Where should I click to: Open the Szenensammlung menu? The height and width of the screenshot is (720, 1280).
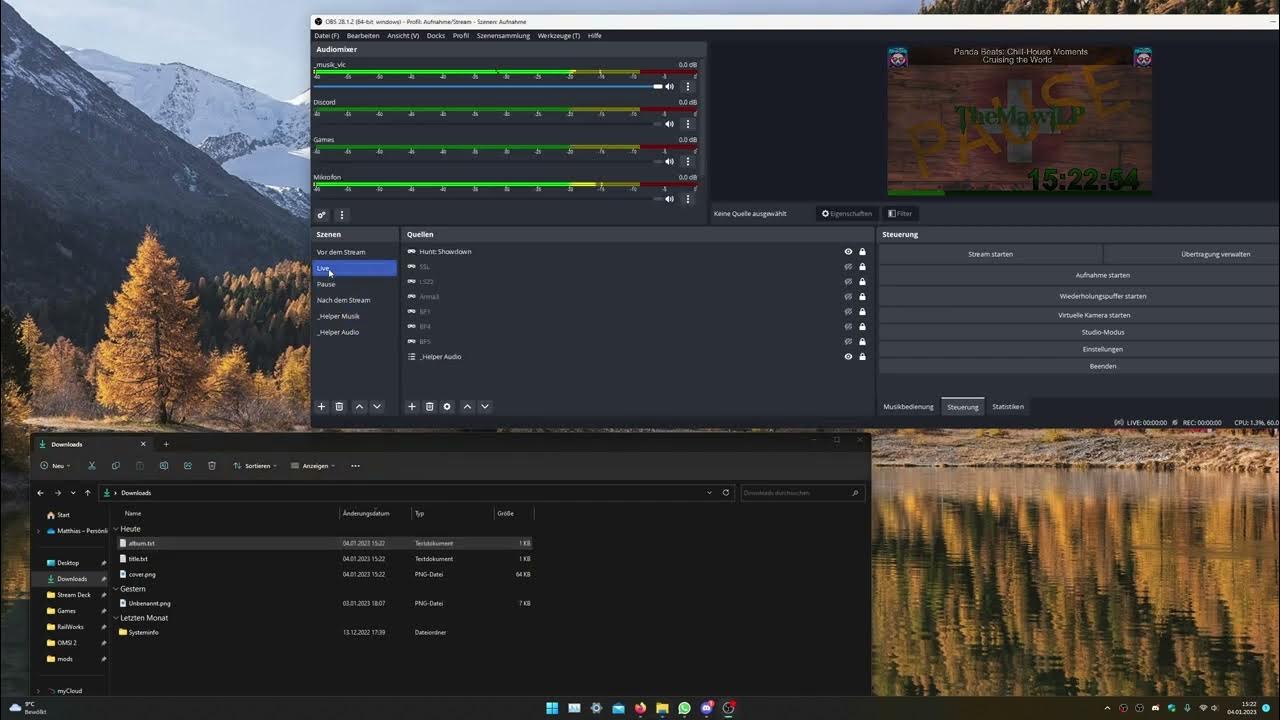pos(503,36)
